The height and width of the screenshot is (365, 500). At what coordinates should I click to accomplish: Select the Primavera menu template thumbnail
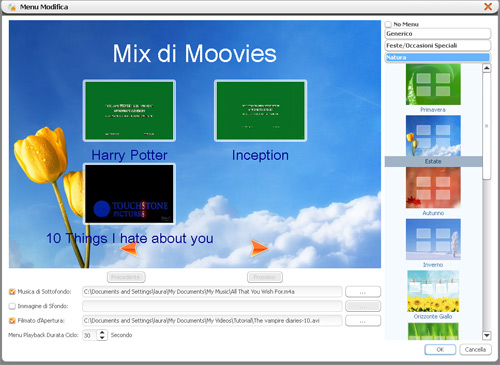pyautogui.click(x=433, y=84)
